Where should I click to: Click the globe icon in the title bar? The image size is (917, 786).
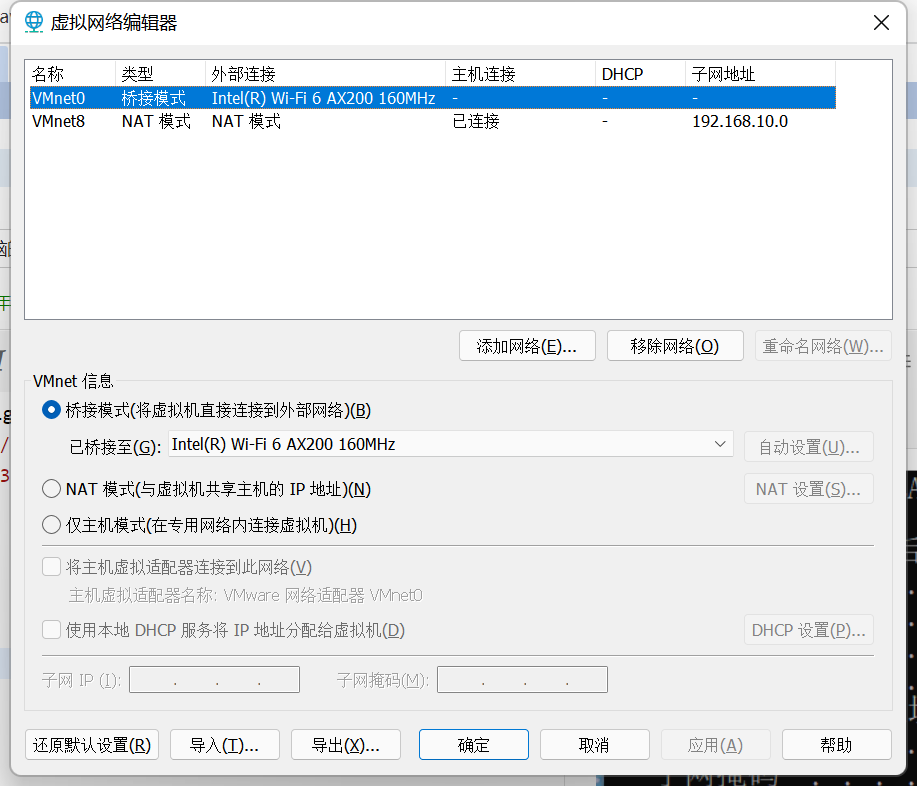[34, 22]
